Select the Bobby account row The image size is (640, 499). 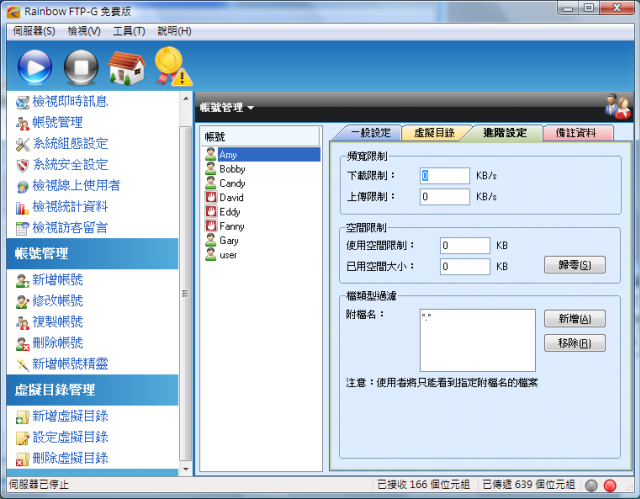262,169
